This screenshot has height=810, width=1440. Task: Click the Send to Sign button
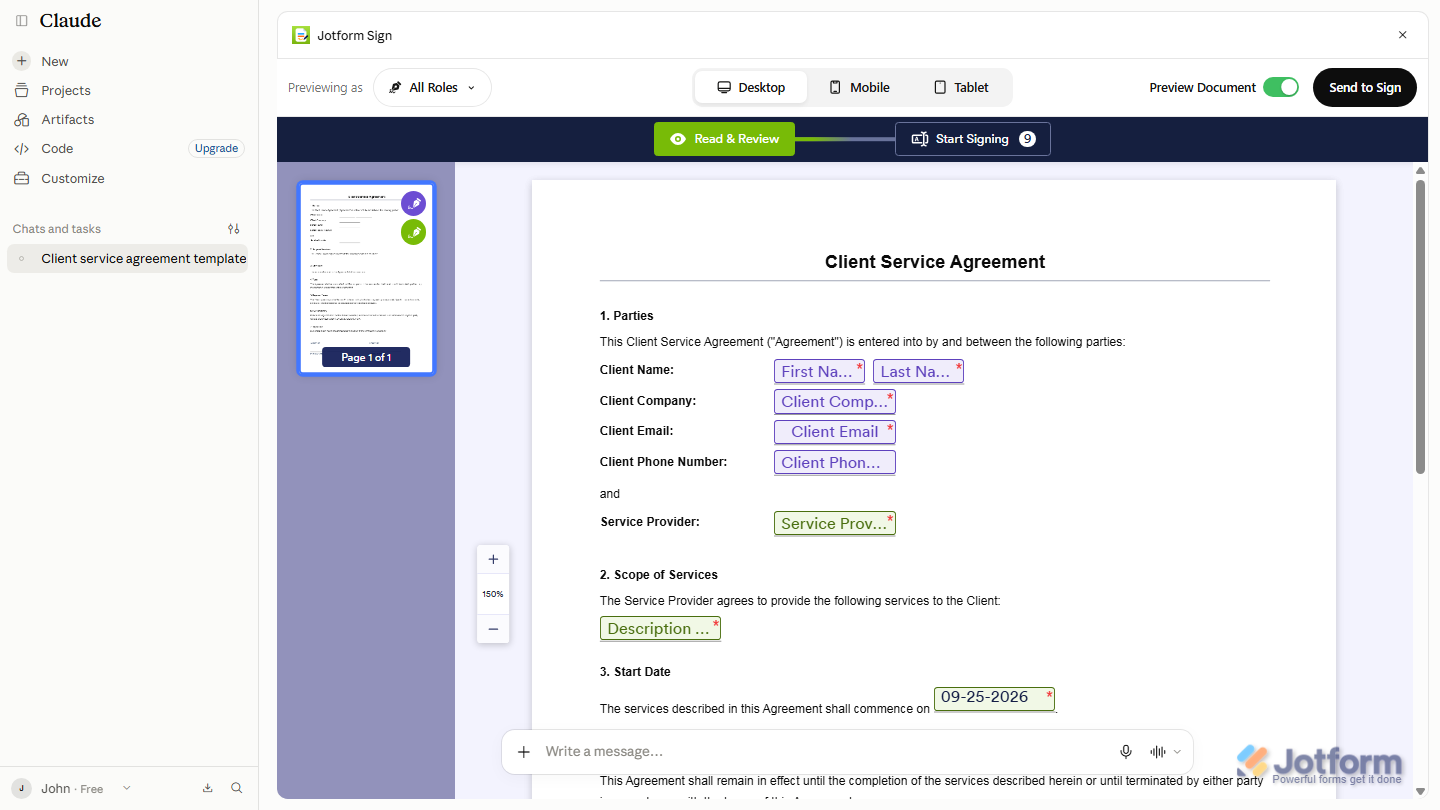1365,87
